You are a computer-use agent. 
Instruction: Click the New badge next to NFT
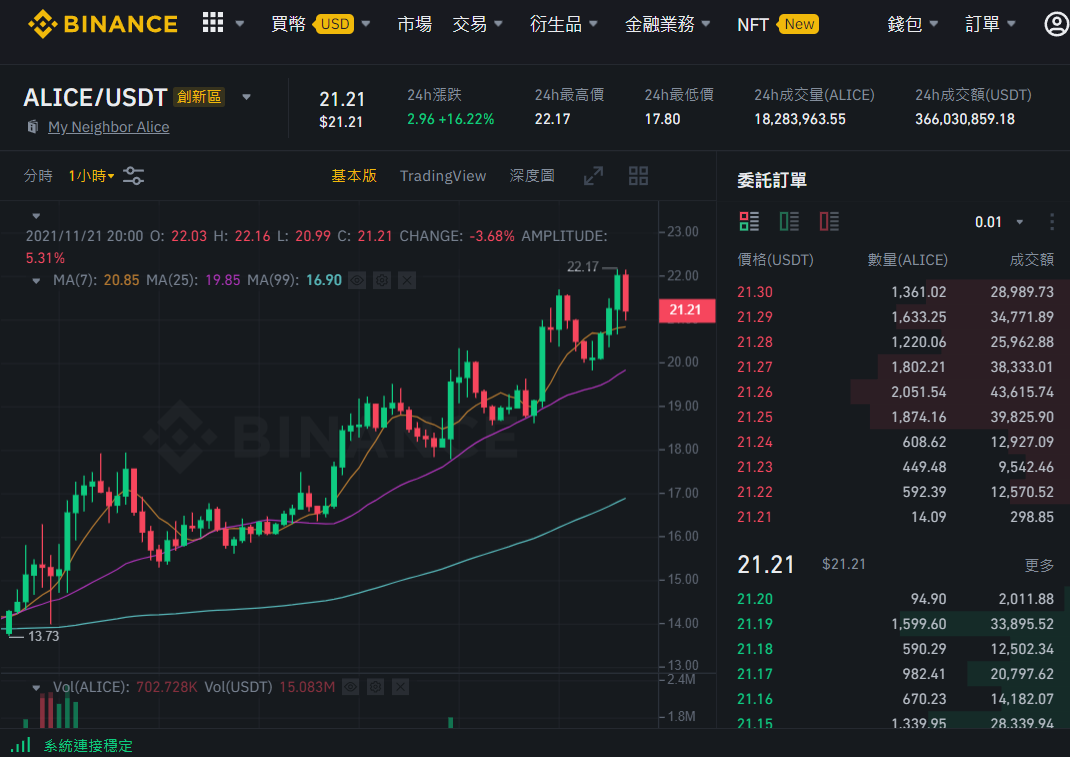tap(798, 24)
